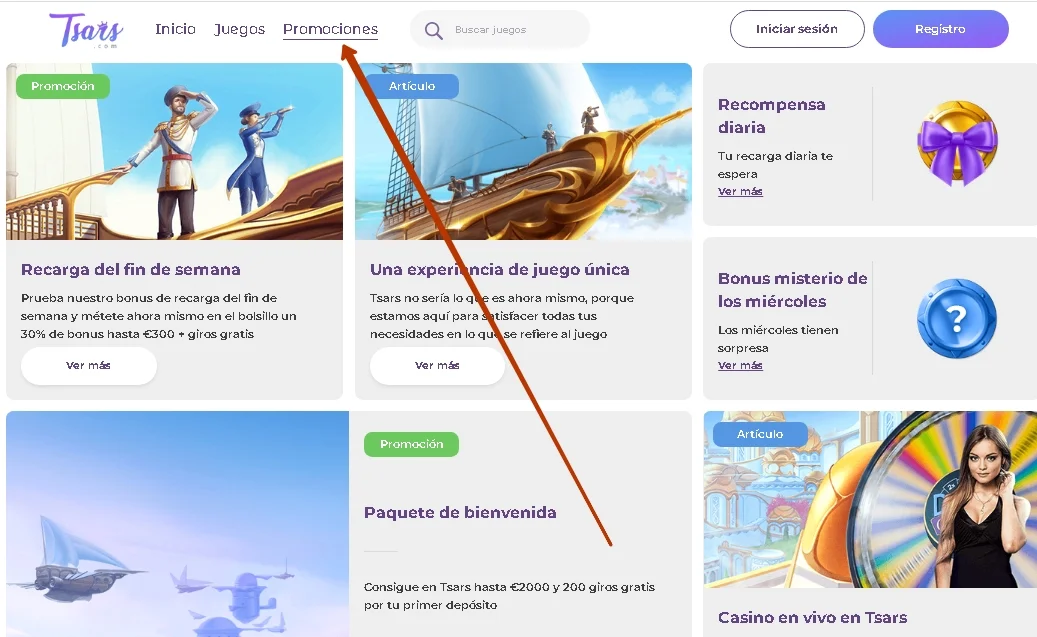Click the Artículo badge on live casino card
This screenshot has height=637, width=1037.
click(760, 434)
